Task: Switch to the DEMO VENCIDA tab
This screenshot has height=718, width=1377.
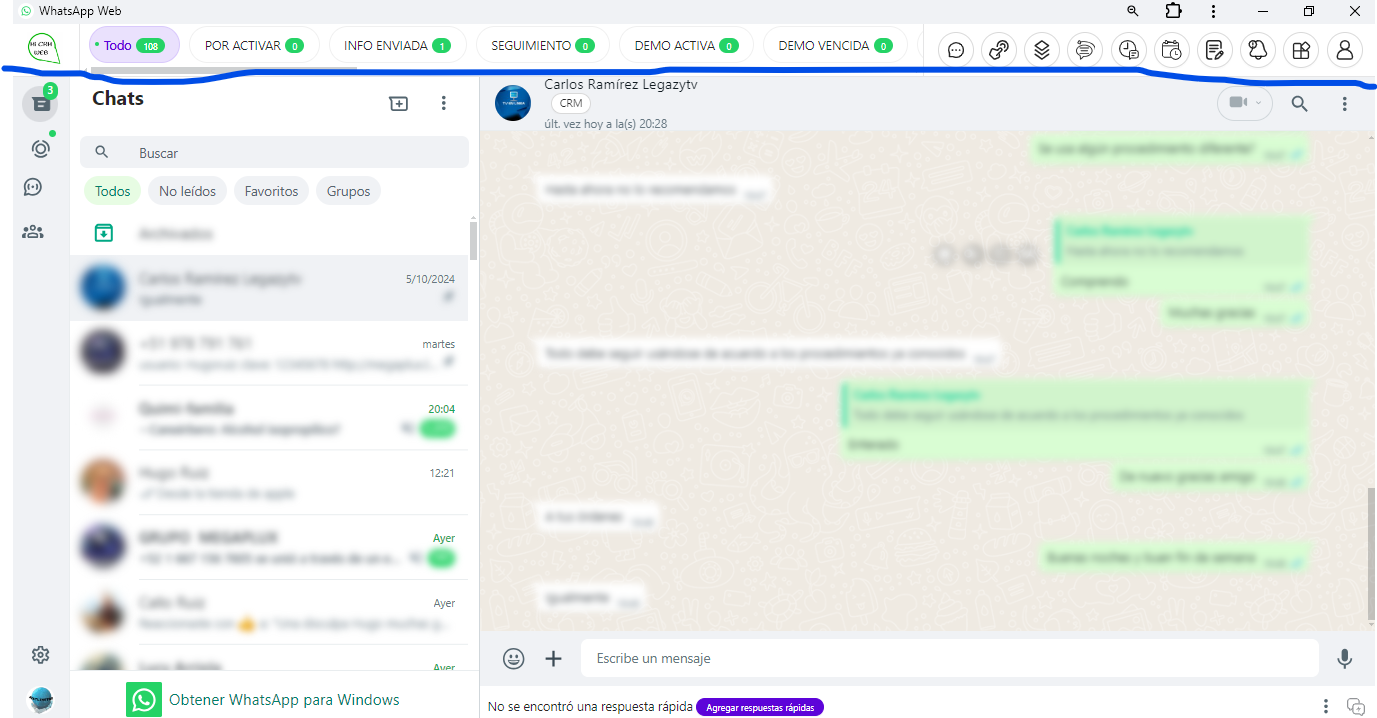Action: [834, 45]
